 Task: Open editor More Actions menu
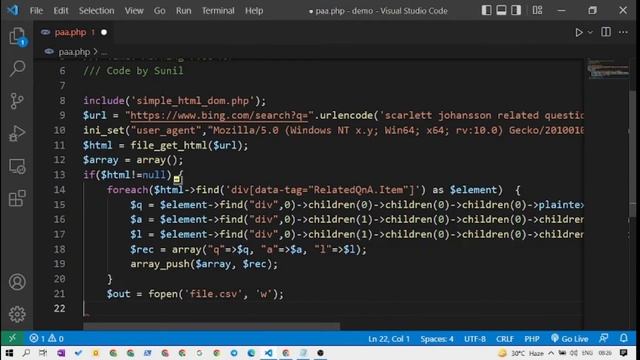[623, 32]
